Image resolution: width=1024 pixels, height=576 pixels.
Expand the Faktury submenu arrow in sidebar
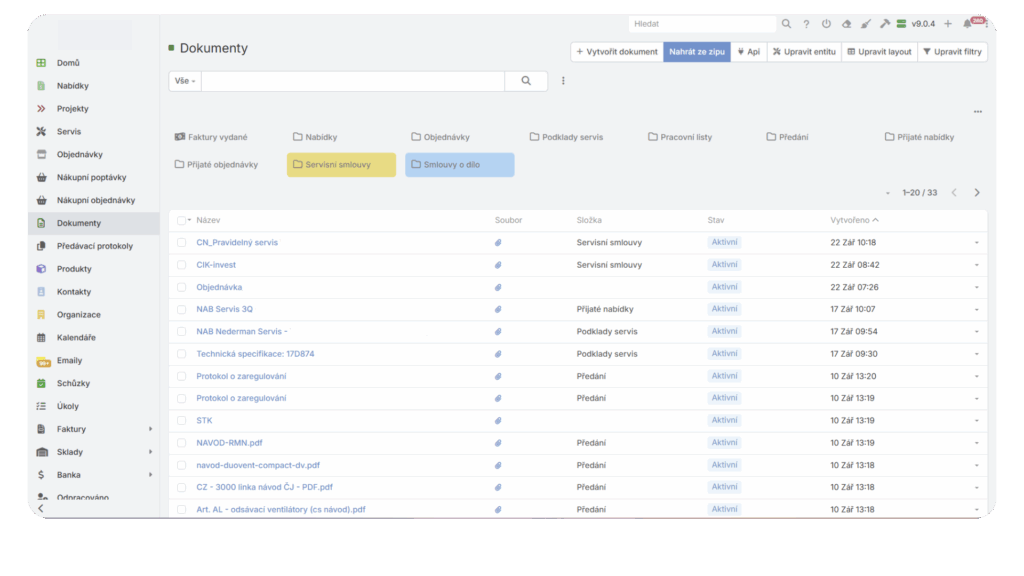pos(151,429)
